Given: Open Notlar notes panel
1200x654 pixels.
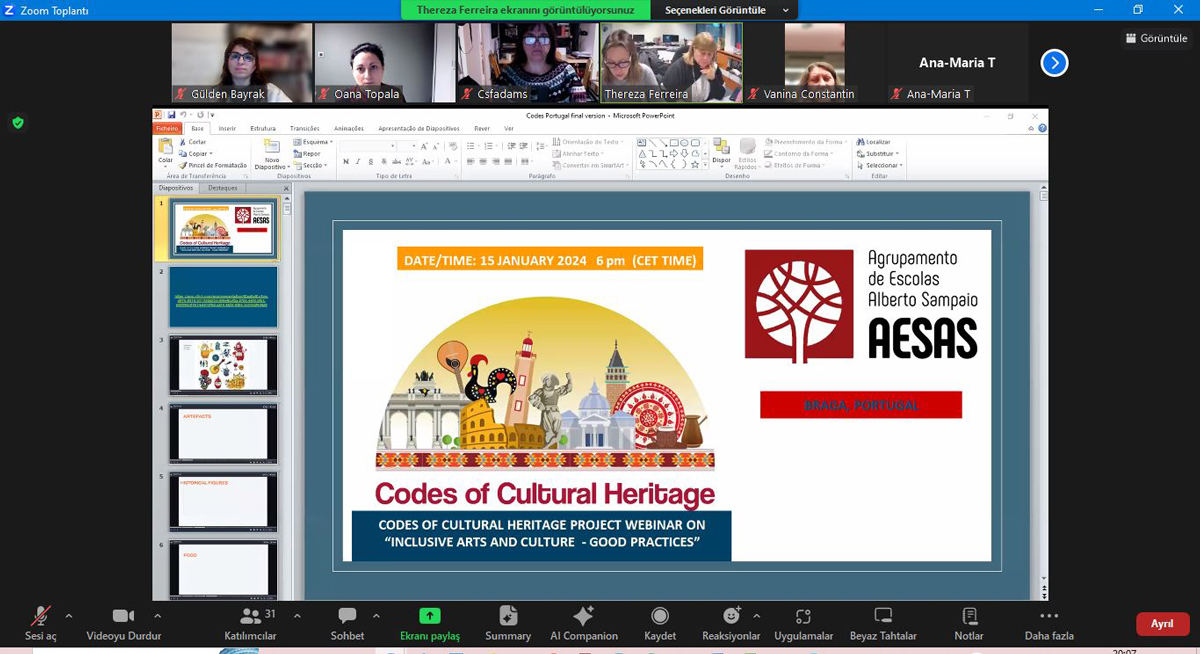Looking at the screenshot, I should [x=969, y=623].
